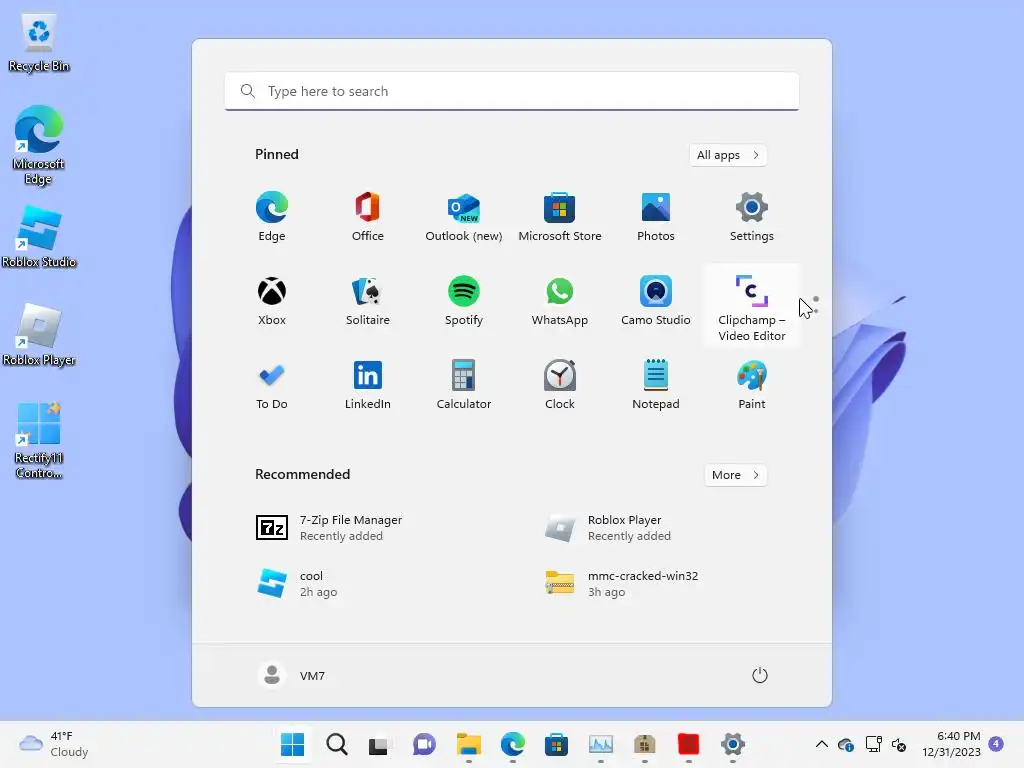
Task: Open VM7 user account menu
Action: click(x=292, y=675)
